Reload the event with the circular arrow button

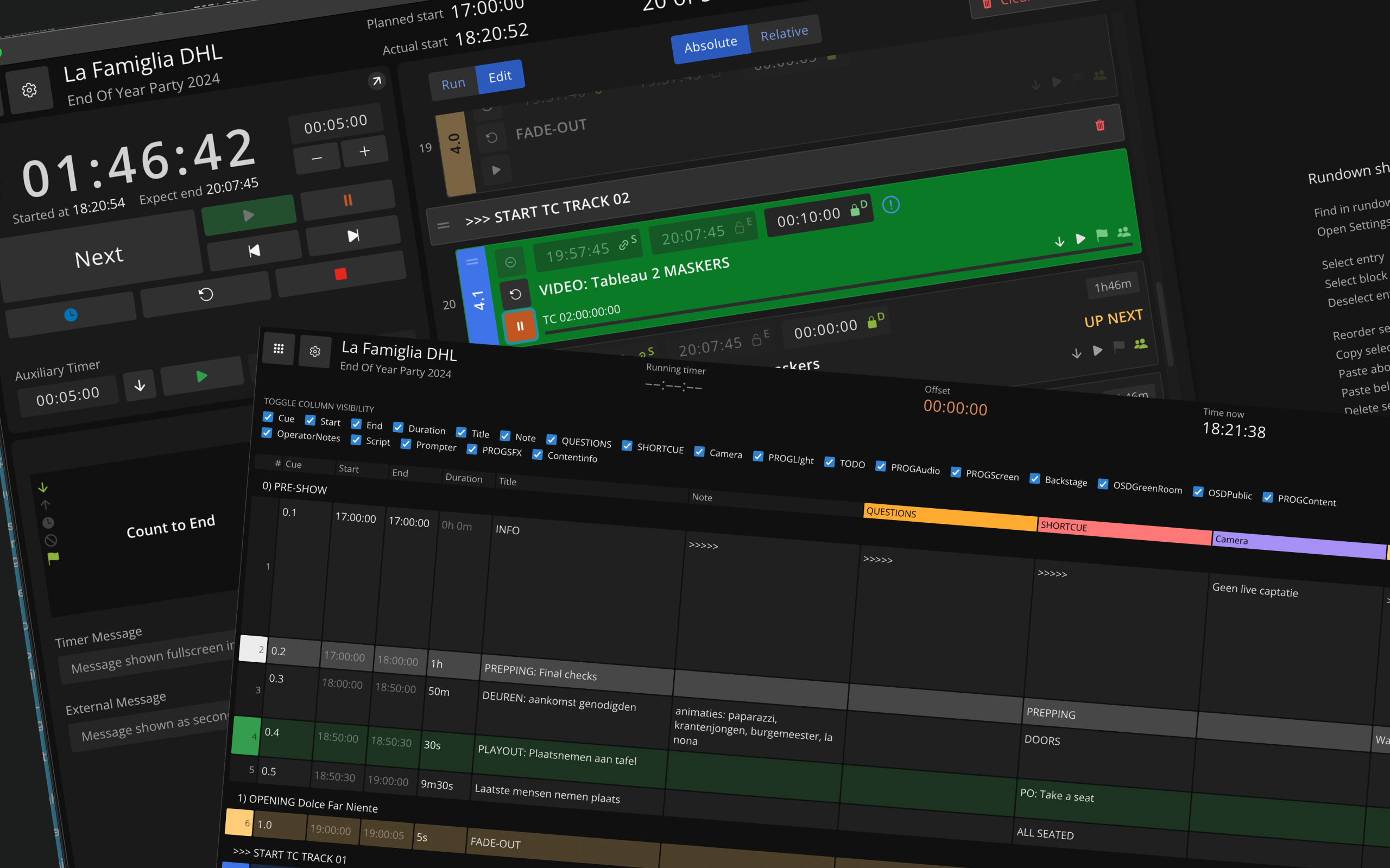click(x=206, y=295)
